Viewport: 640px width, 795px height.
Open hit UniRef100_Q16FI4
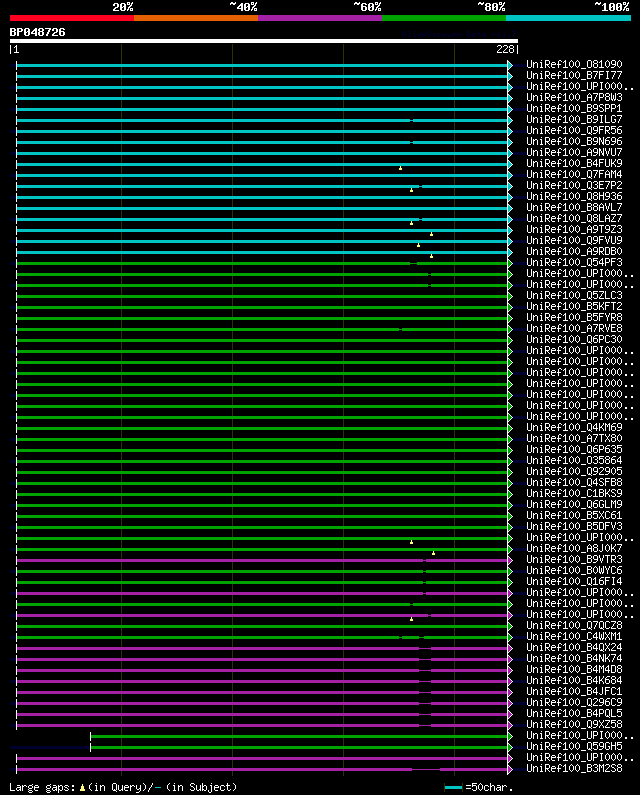pyautogui.click(x=574, y=582)
